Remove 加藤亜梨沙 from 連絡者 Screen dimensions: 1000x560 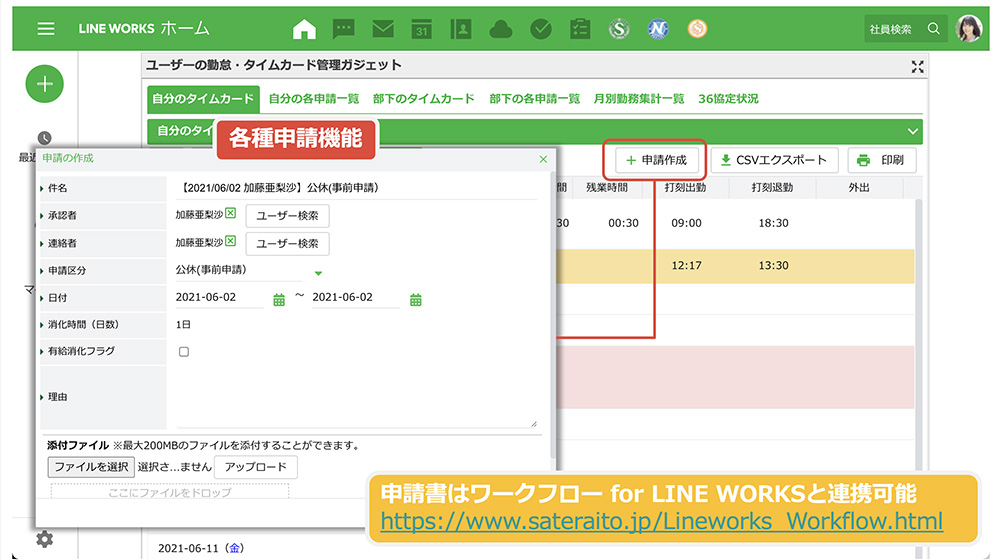231,241
